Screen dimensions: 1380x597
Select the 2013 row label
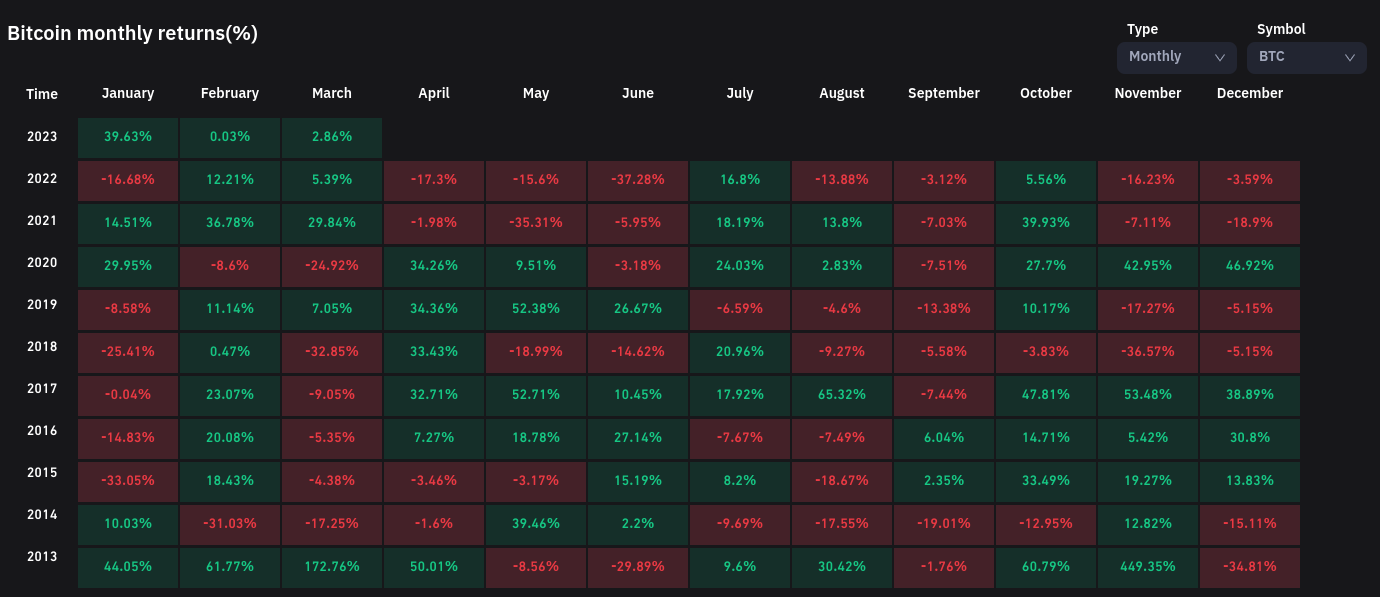pyautogui.click(x=42, y=557)
